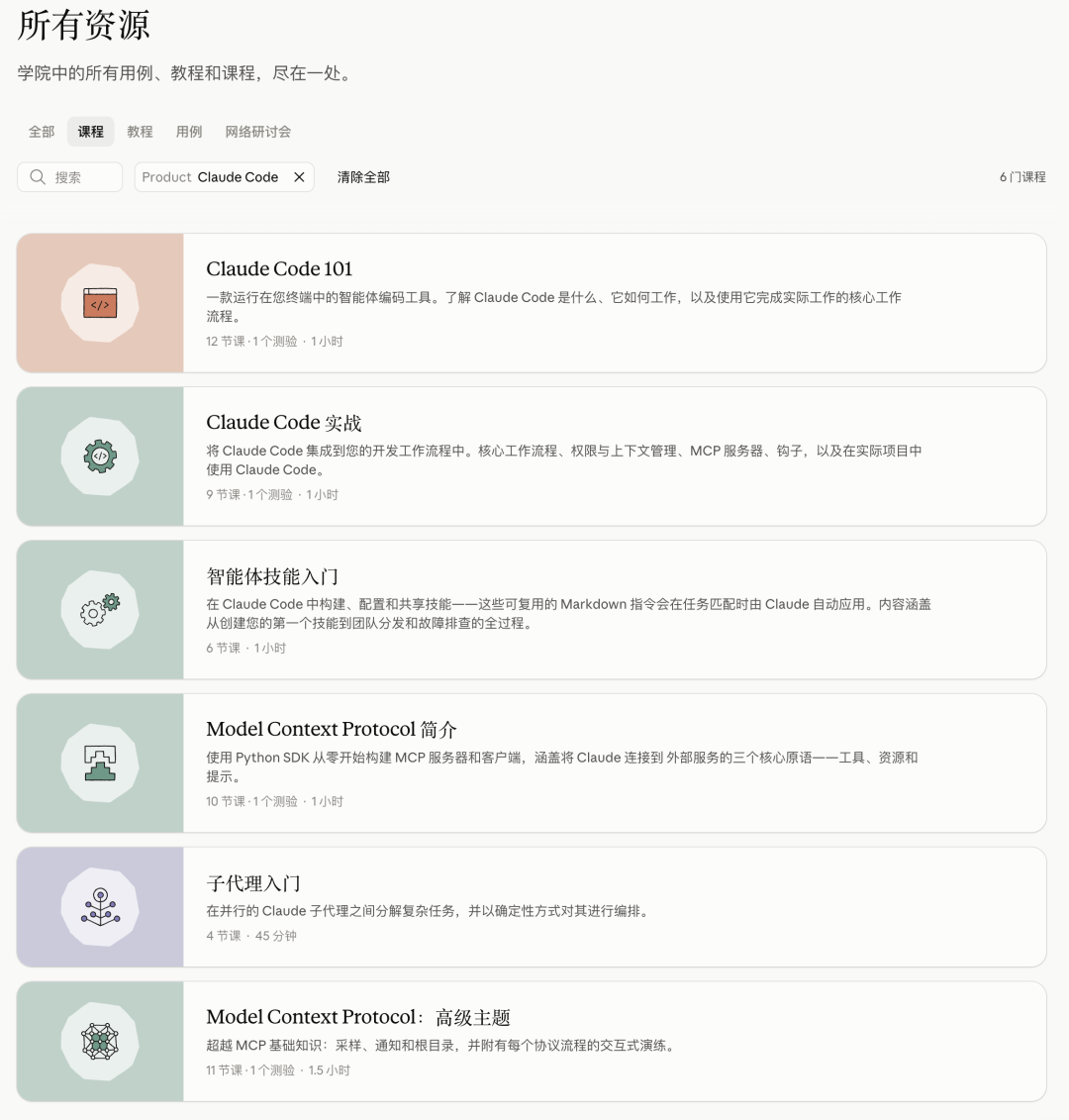Open the 子代理入门 course title
This screenshot has height=1120, width=1069.
(x=253, y=883)
